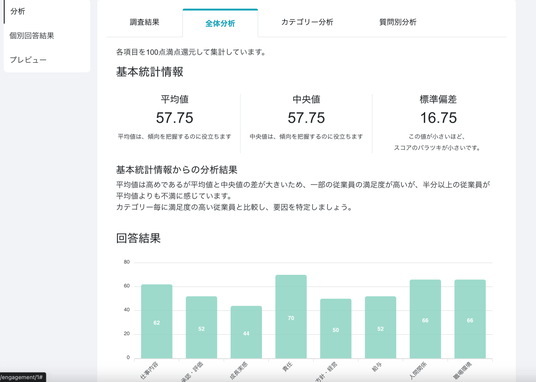Screen dimensions: 536x382
Task: Click the 仕事内容 bar showing 62
Action: pos(157,321)
